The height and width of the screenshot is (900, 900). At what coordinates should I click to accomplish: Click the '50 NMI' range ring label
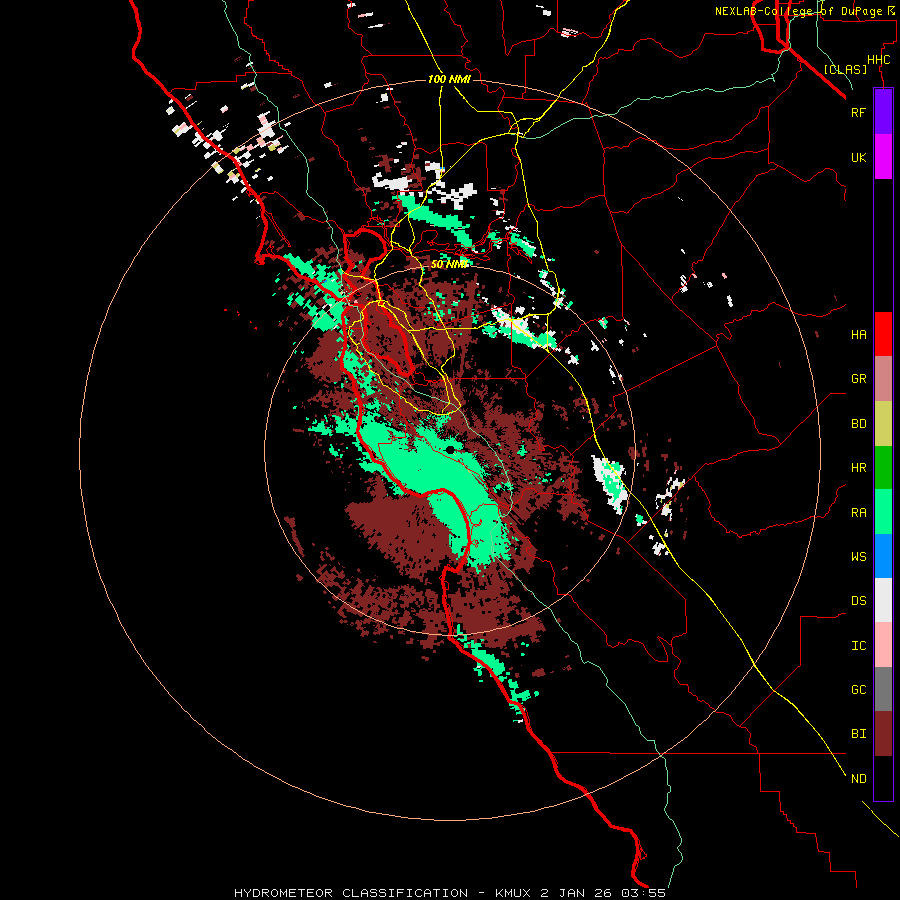point(449,264)
